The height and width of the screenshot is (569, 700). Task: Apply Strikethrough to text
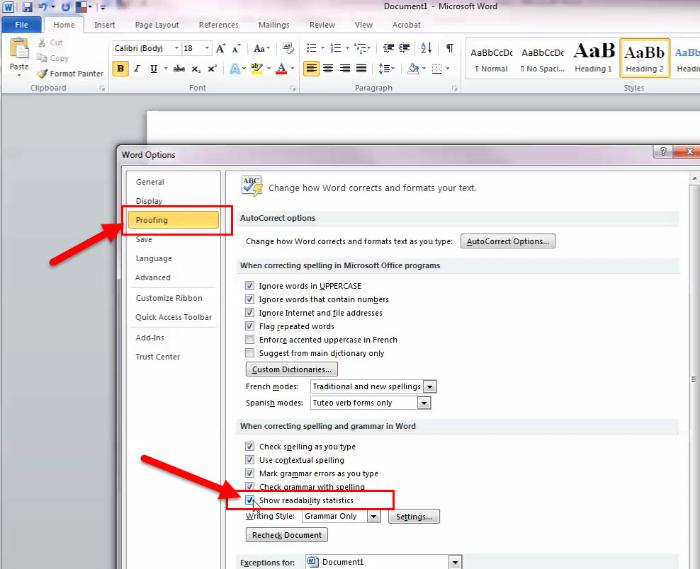point(179,69)
